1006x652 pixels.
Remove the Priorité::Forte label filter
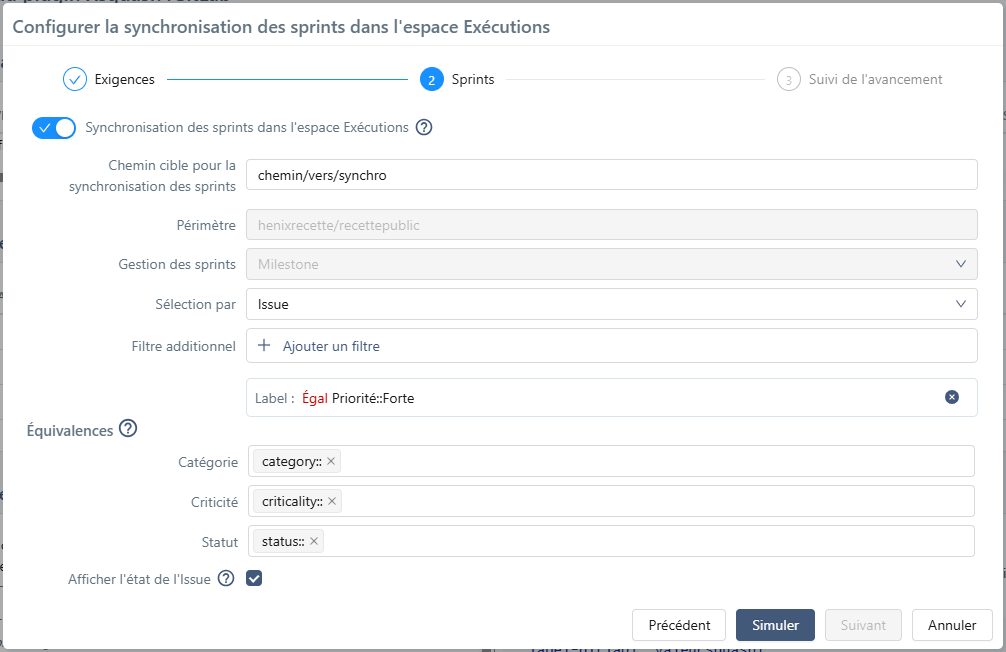(x=952, y=397)
